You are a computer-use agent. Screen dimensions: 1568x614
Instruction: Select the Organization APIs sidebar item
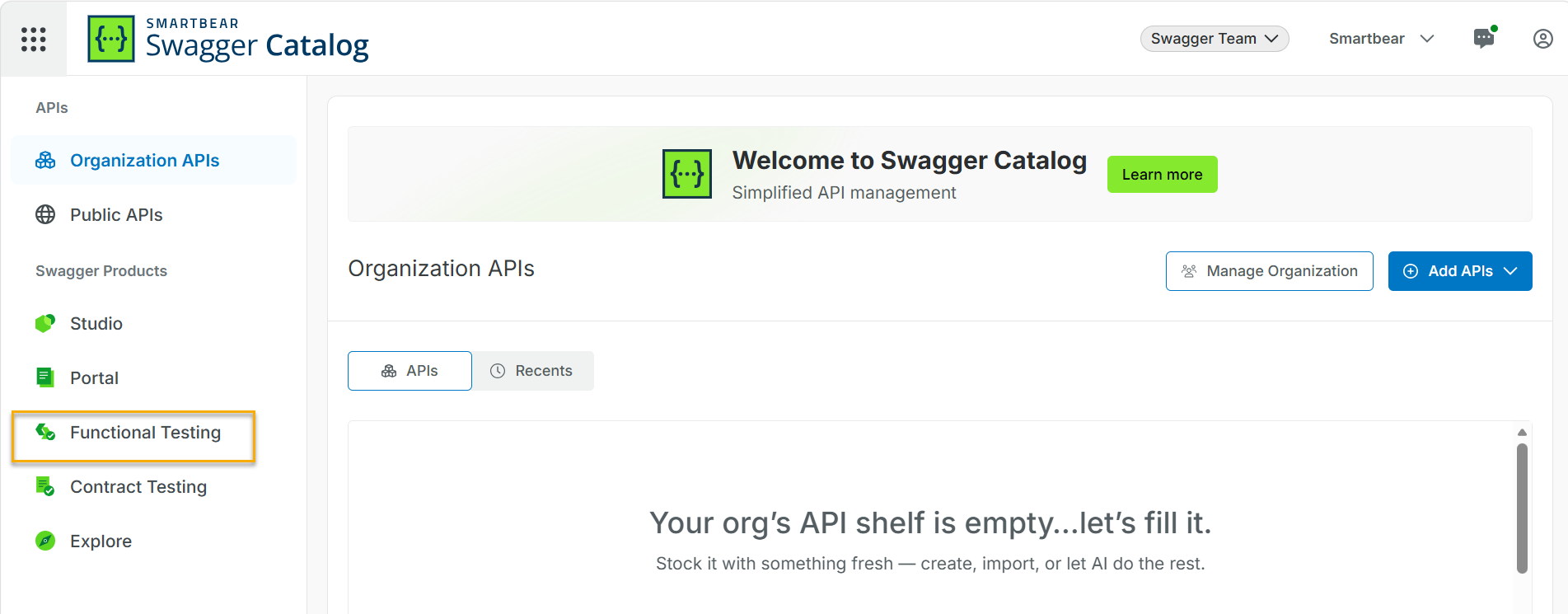pyautogui.click(x=154, y=161)
